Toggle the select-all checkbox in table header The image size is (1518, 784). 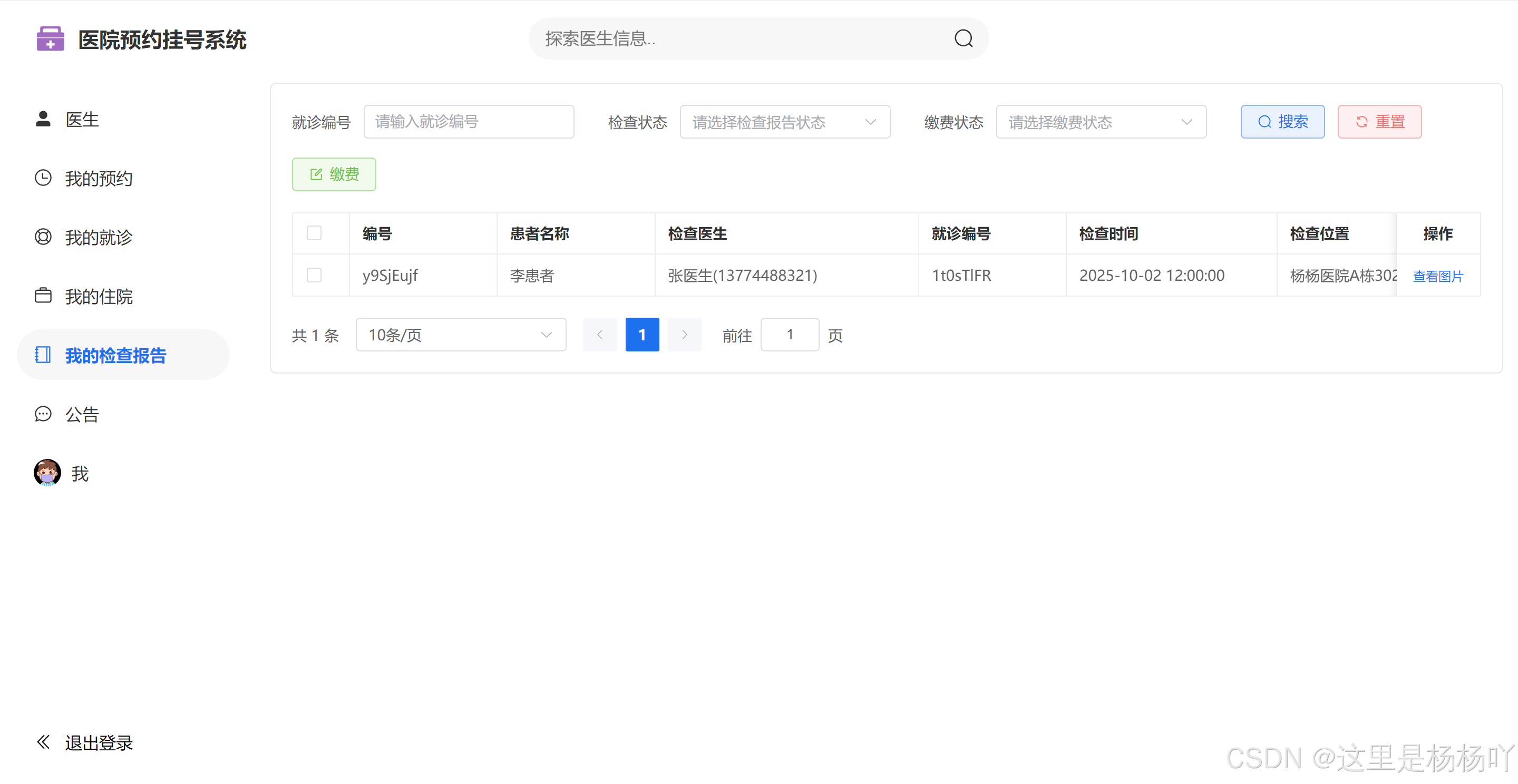pyautogui.click(x=314, y=233)
